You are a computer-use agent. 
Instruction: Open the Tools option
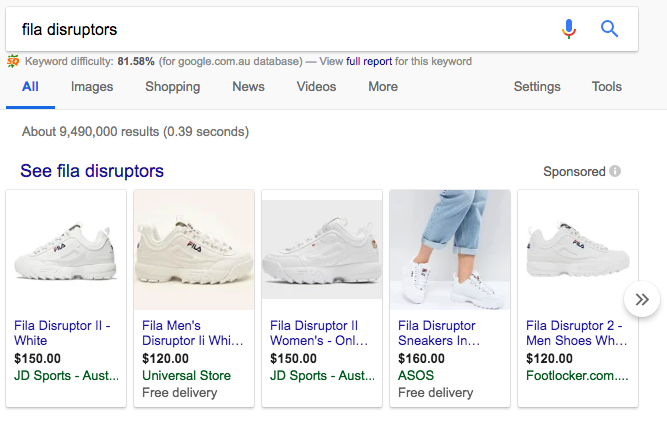coord(607,87)
